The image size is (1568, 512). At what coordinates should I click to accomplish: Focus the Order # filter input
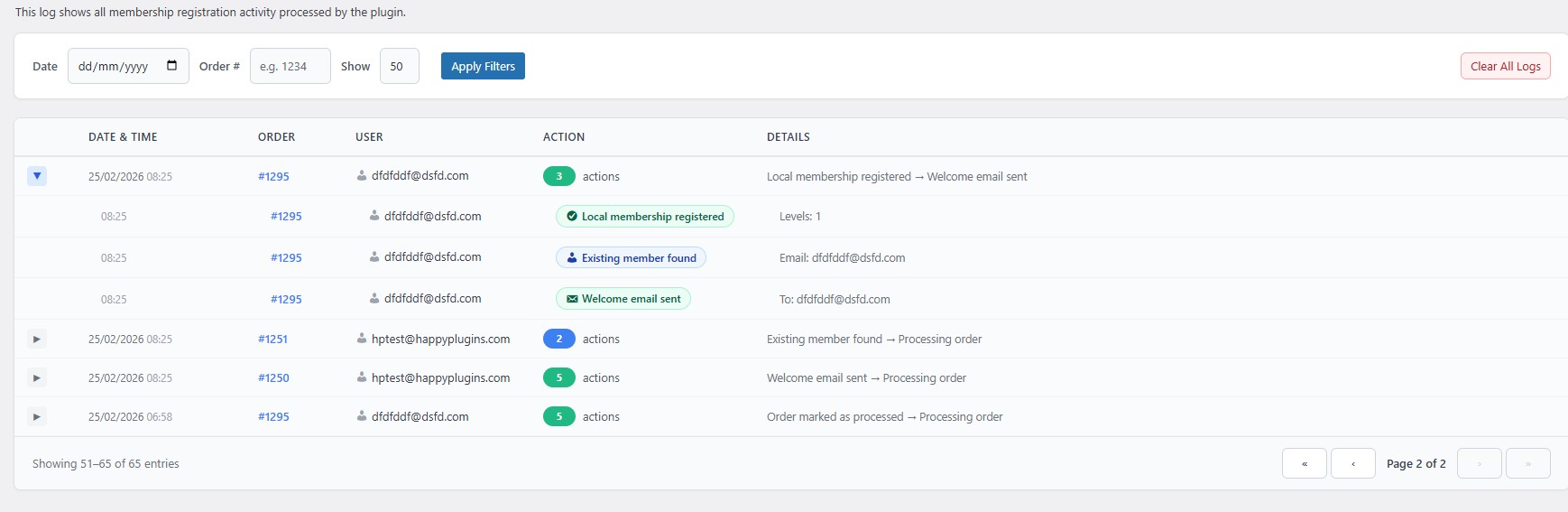[x=290, y=66]
